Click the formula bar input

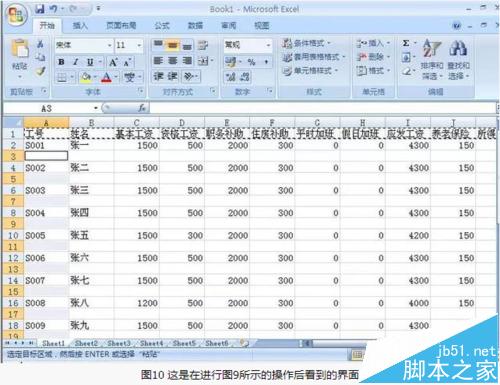323,108
